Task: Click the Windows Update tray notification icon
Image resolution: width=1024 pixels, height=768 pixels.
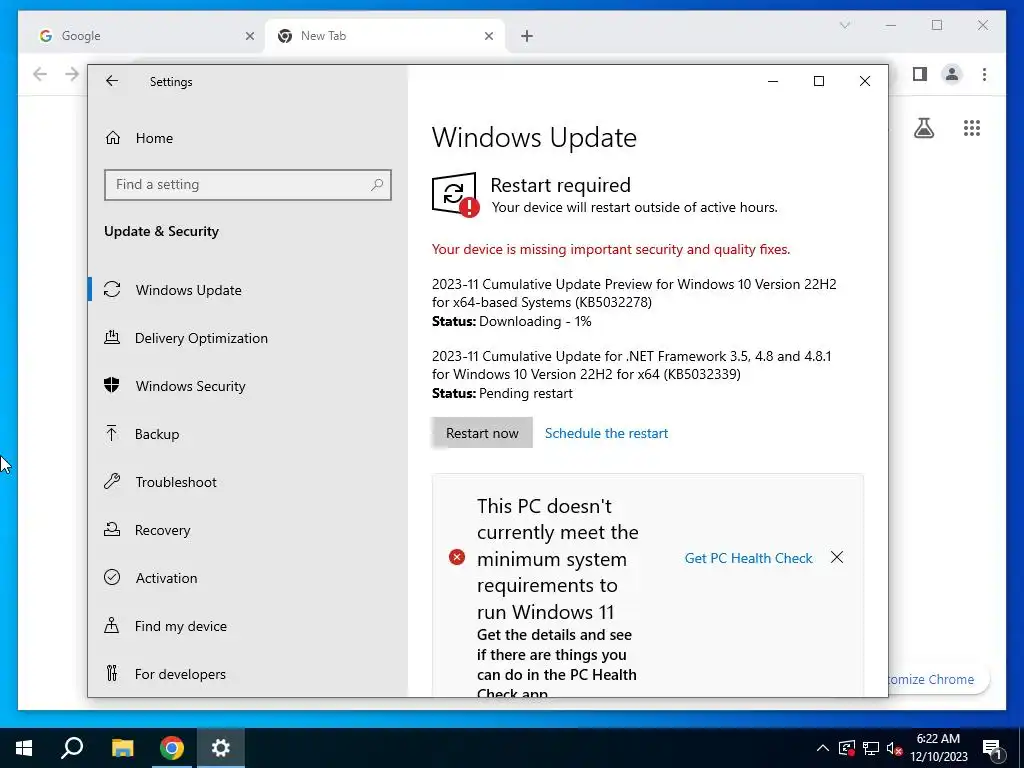Action: [x=846, y=748]
